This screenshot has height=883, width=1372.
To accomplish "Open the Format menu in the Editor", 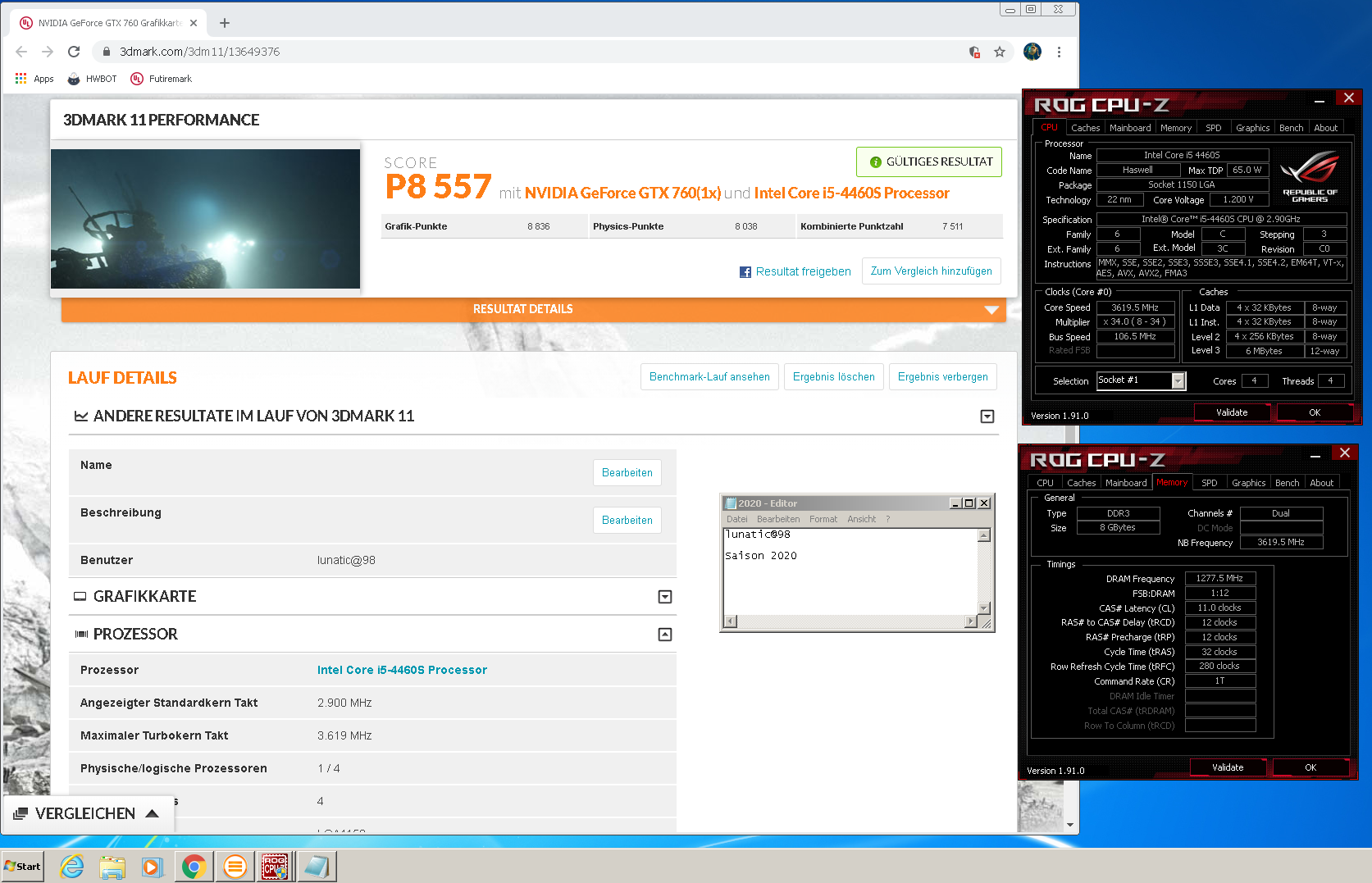I will point(823,519).
